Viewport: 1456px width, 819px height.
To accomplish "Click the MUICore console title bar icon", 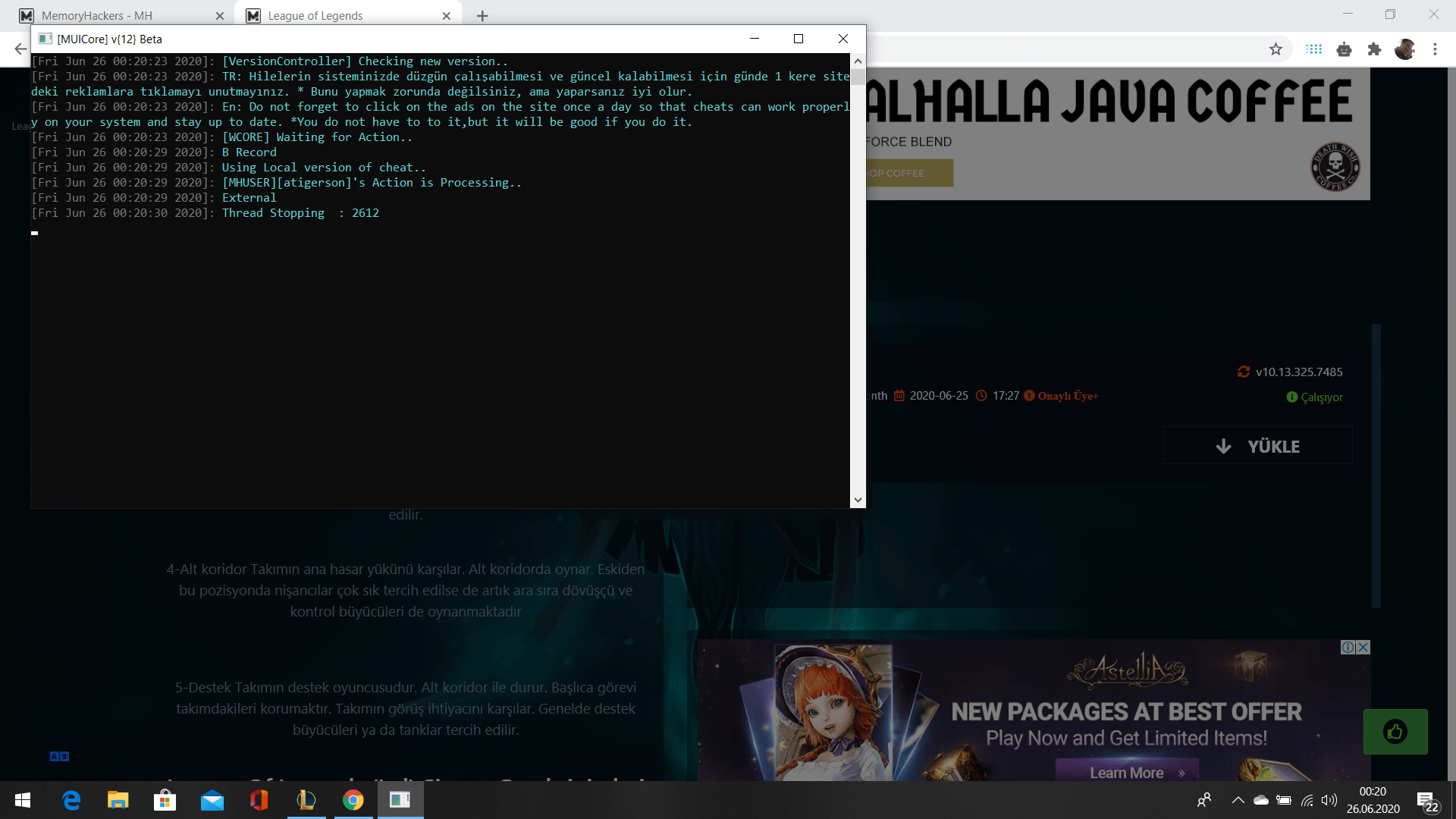I will [45, 39].
